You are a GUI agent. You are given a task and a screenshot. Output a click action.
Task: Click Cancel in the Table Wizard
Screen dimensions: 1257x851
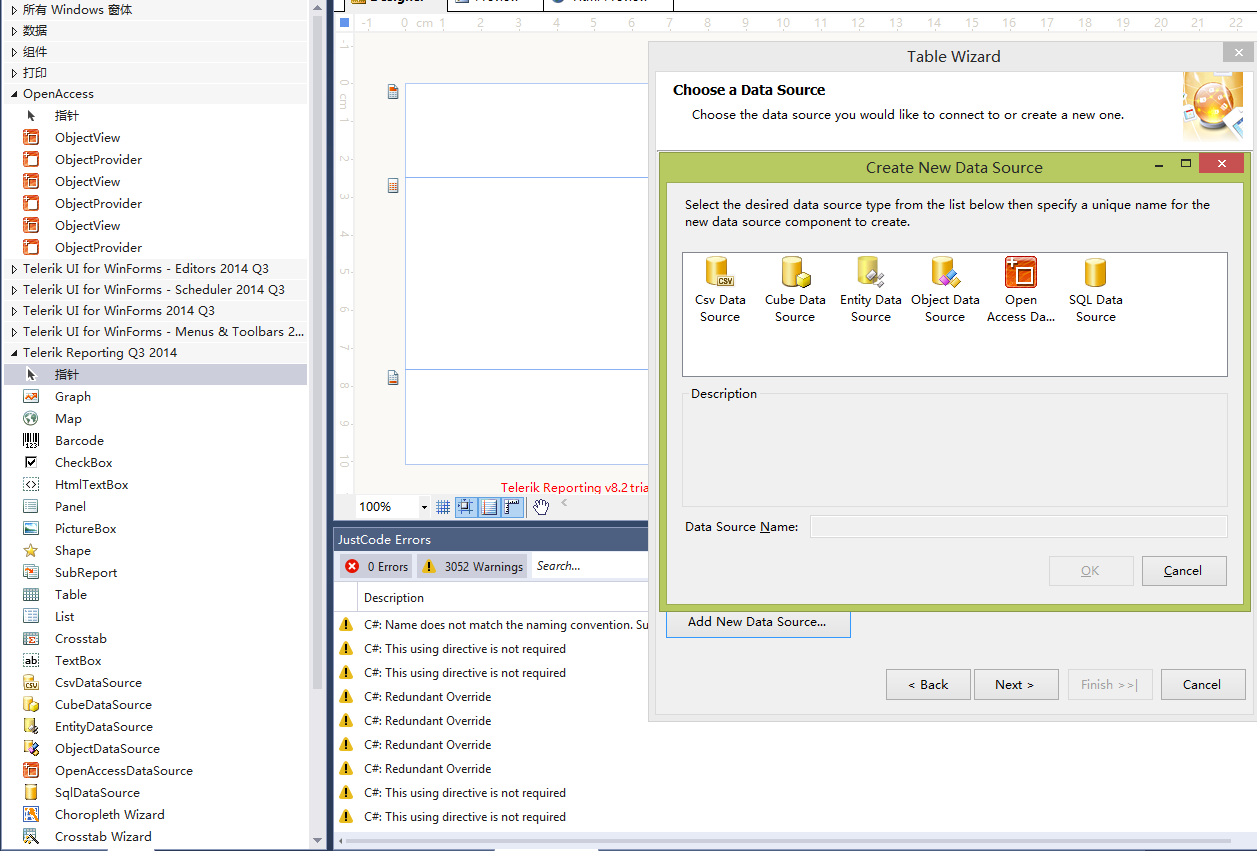coord(1203,685)
